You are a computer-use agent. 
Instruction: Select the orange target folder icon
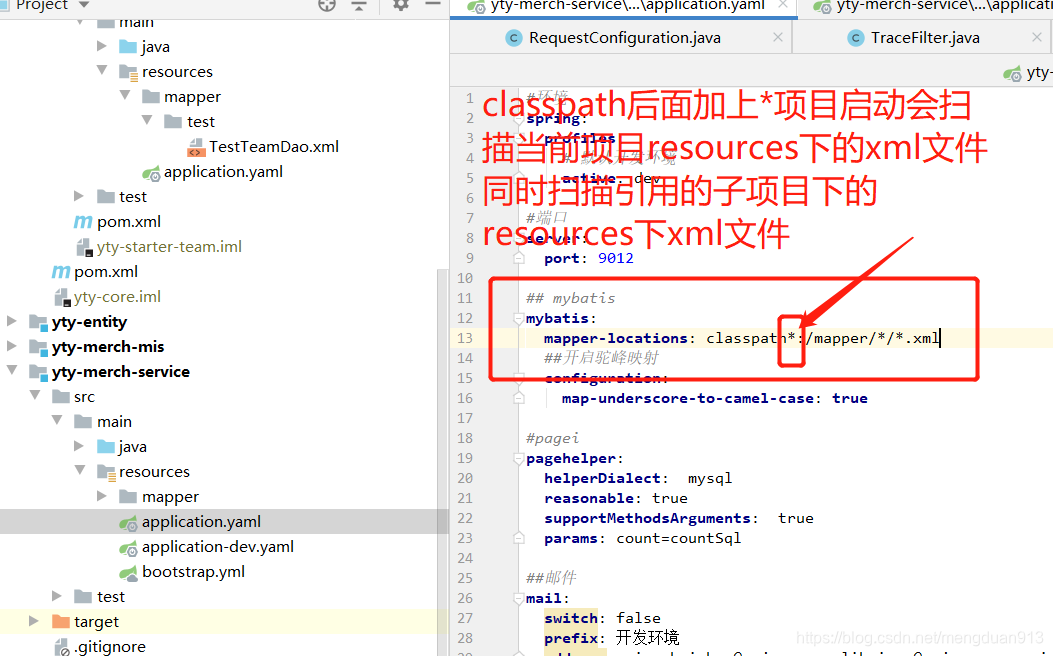(x=61, y=622)
